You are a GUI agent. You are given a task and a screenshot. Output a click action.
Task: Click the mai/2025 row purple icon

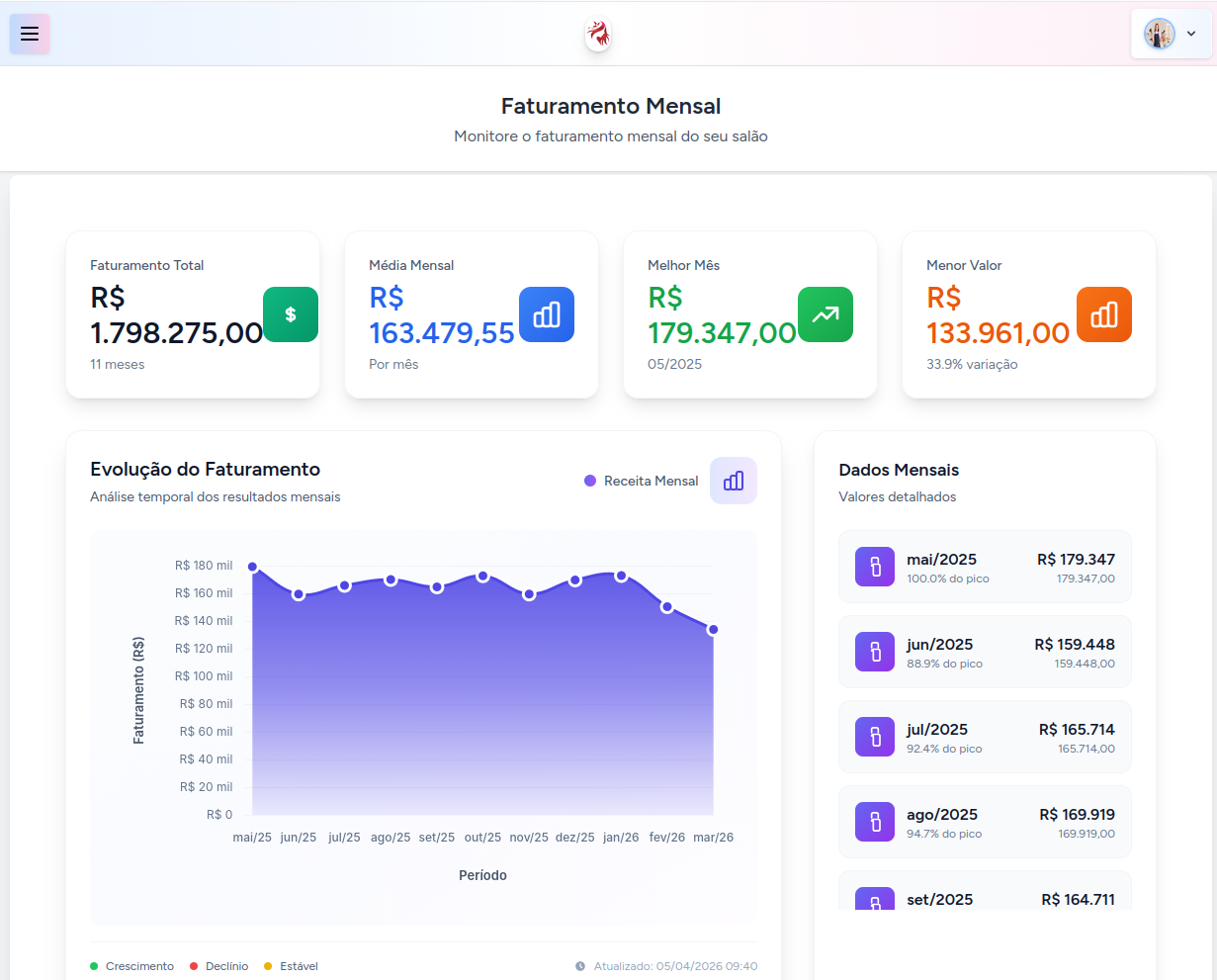click(x=875, y=567)
